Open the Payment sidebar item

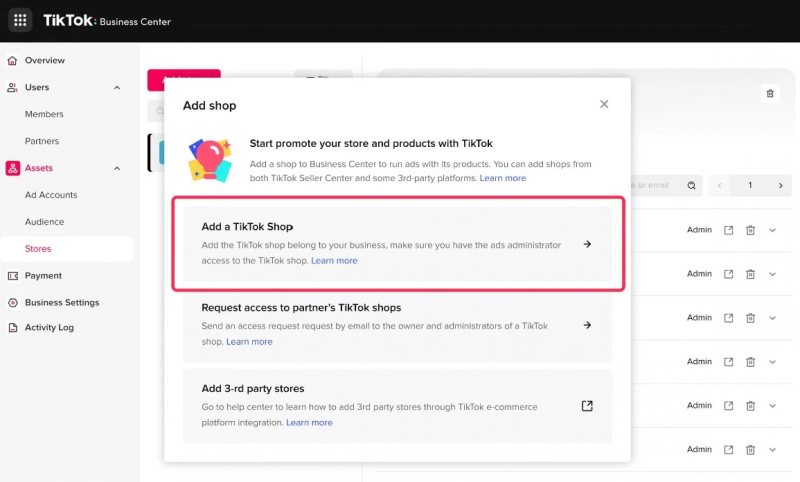click(43, 276)
